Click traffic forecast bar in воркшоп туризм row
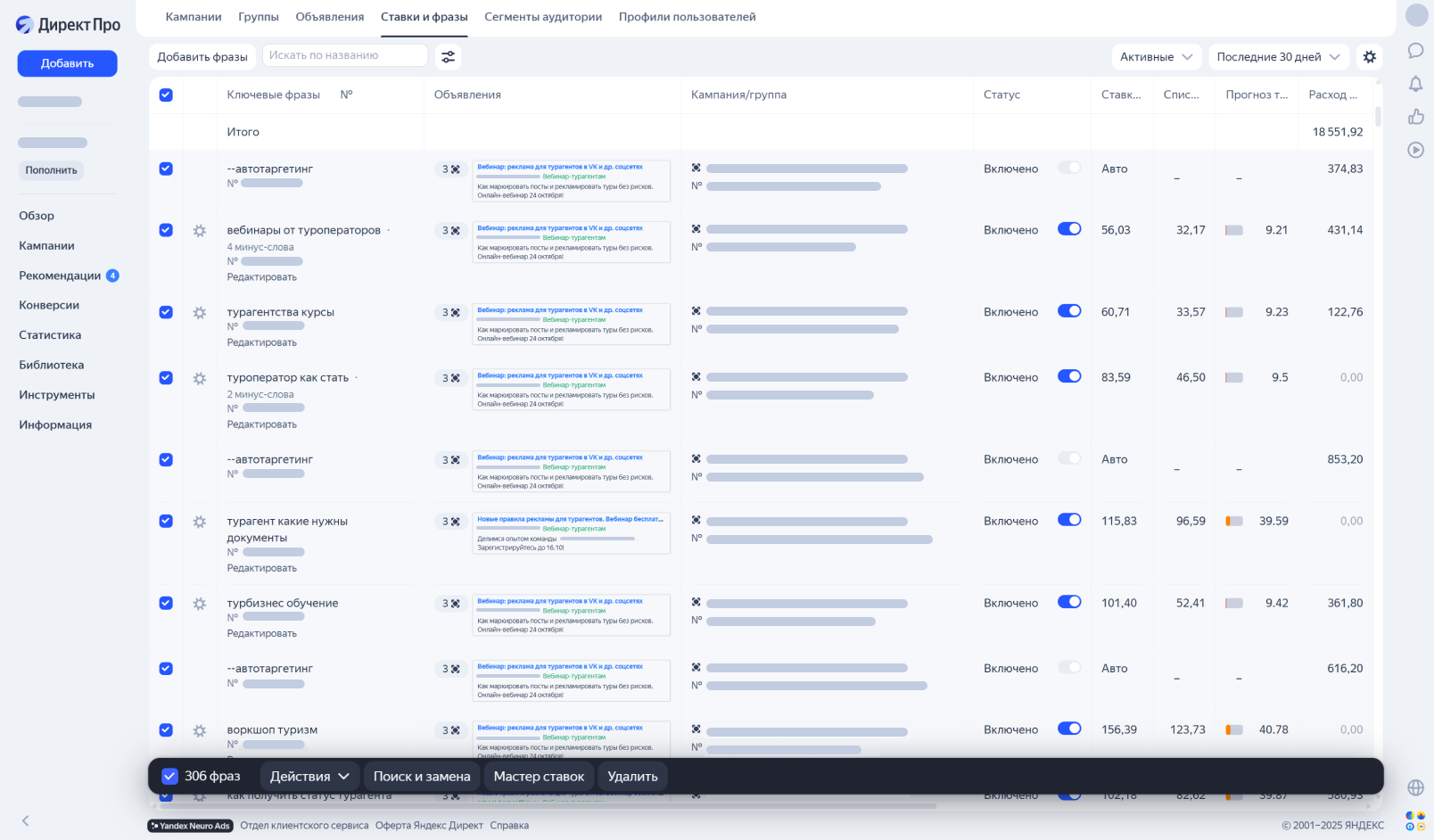 click(1234, 730)
